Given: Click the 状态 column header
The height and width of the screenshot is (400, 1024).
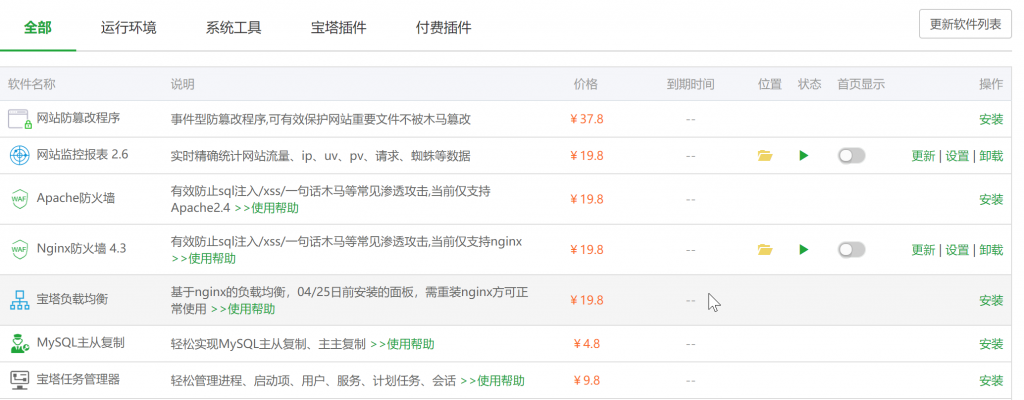Looking at the screenshot, I should click(x=809, y=84).
